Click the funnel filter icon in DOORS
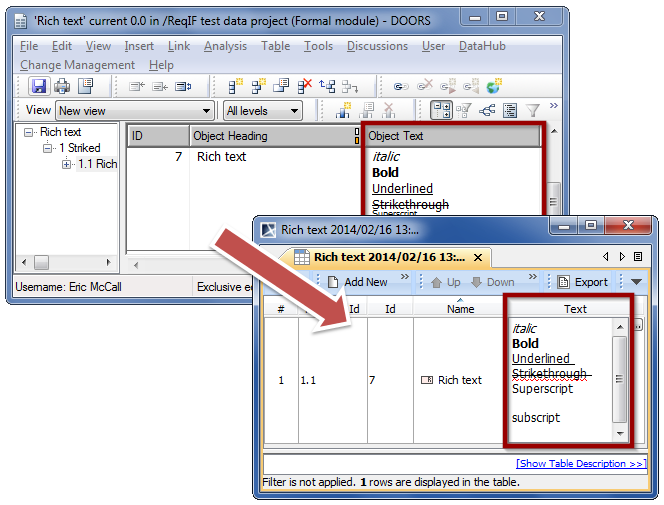The width and height of the screenshot is (664, 505). (532, 111)
